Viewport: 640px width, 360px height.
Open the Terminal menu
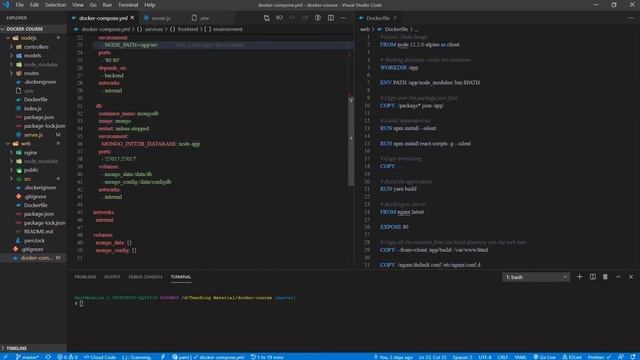click(x=128, y=5)
